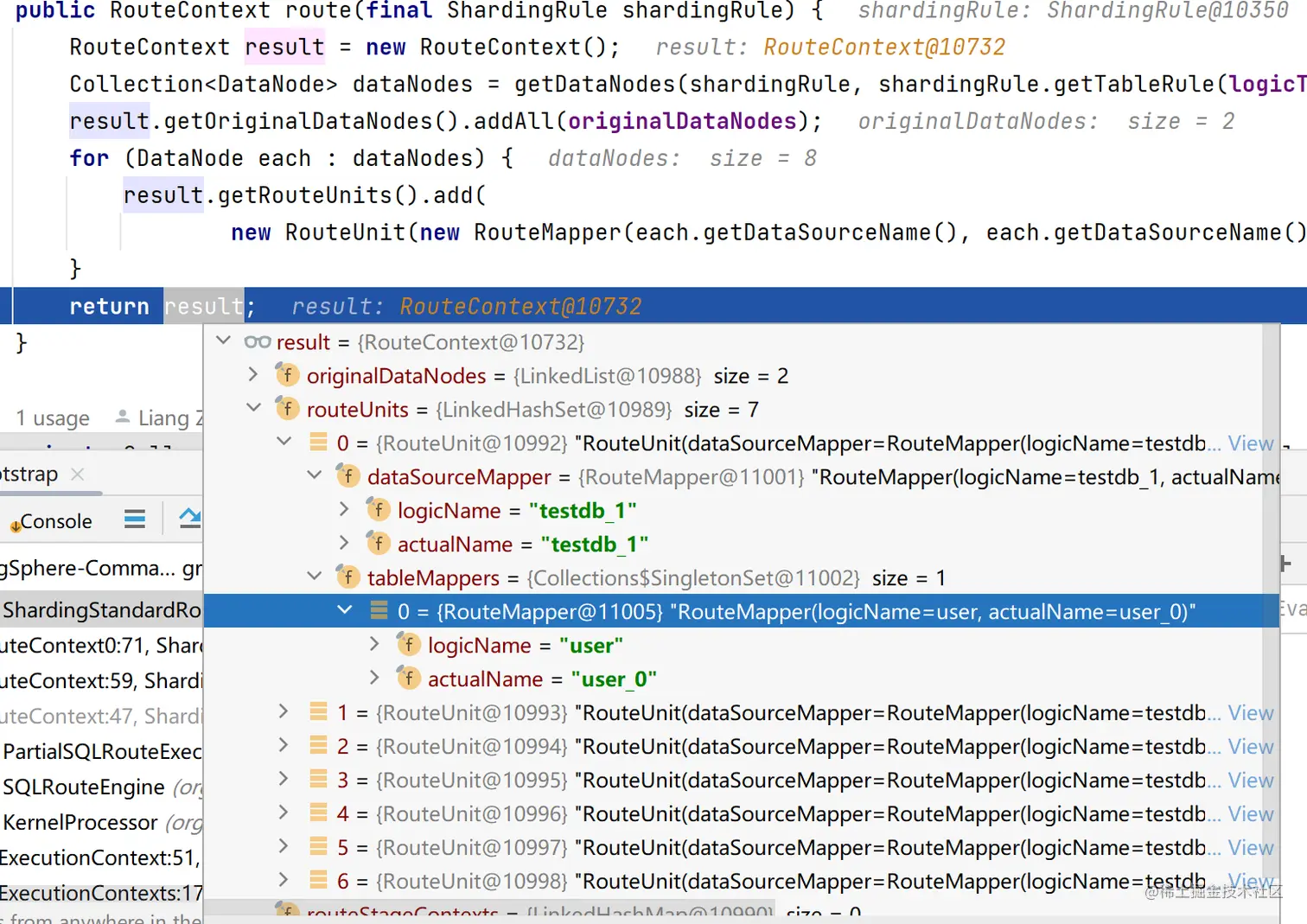
Task: Click the list element icon of RouteUnit@10997
Action: click(318, 847)
